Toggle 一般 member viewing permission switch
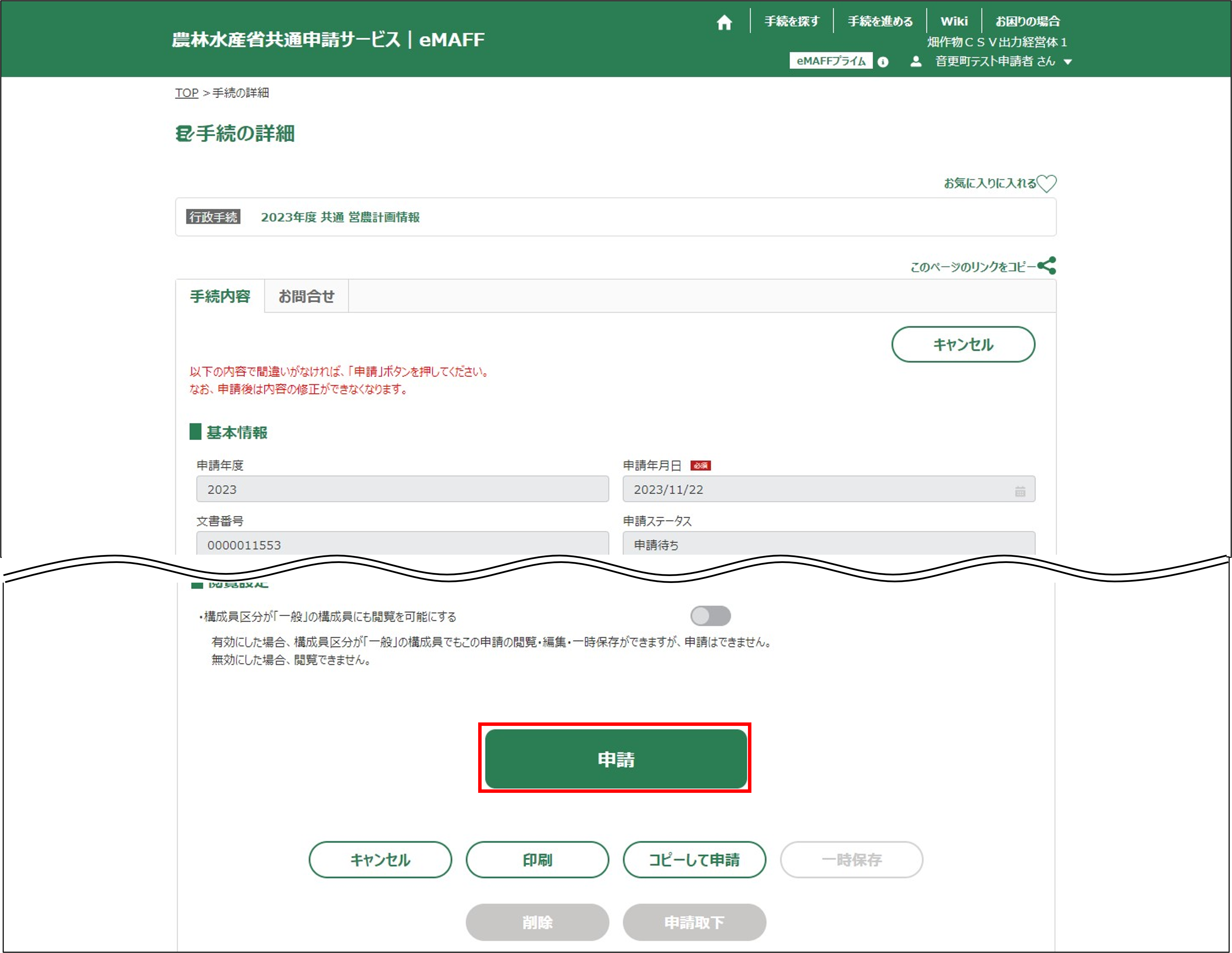 (x=710, y=615)
